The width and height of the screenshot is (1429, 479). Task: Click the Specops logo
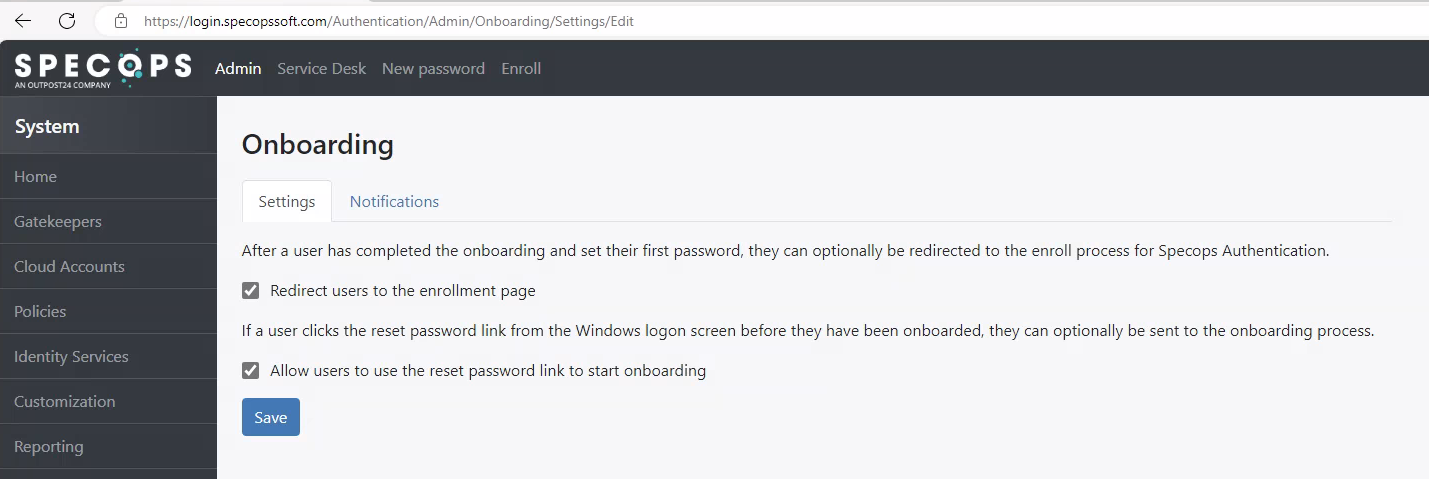point(103,68)
